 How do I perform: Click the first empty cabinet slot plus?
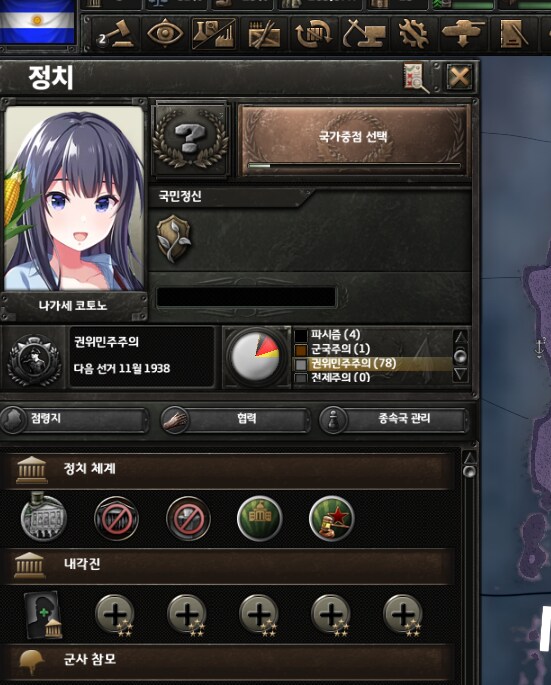coord(115,615)
